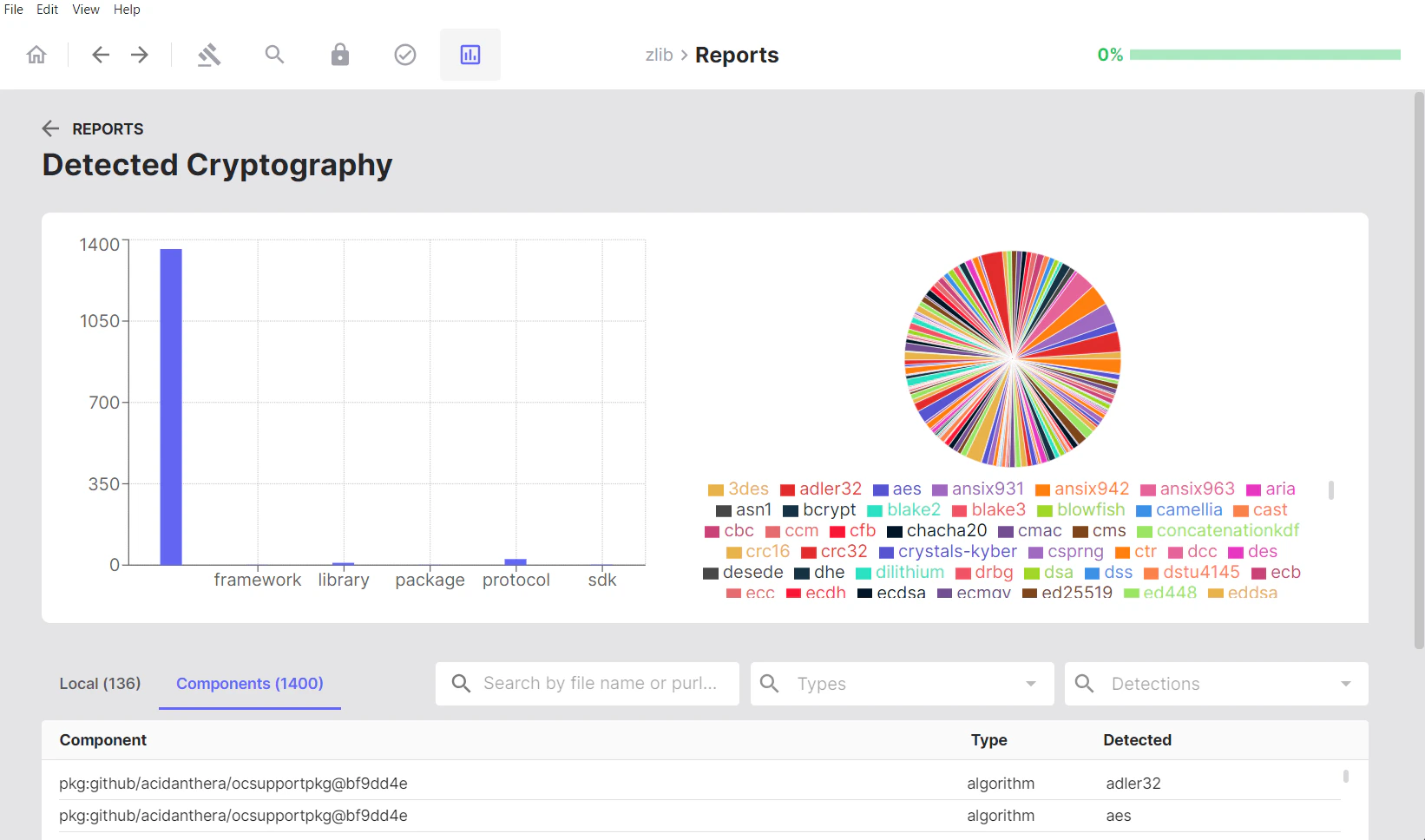
Task: Select the ocsupportpkg row with aes
Action: 699,816
